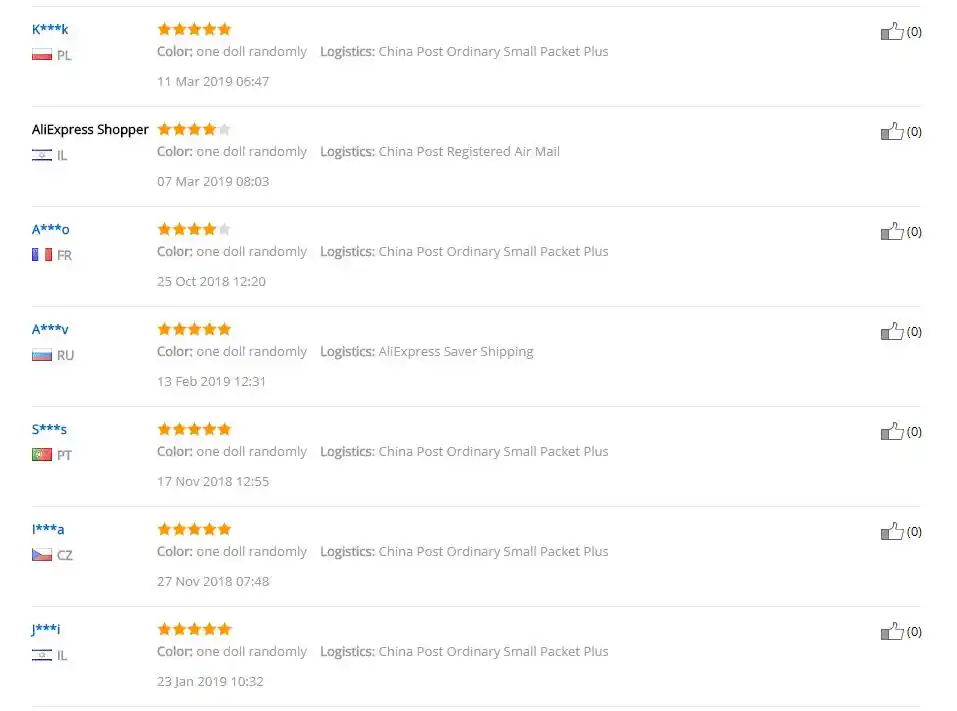Click the French flag next to FR
The width and height of the screenshot is (957, 711).
42,255
